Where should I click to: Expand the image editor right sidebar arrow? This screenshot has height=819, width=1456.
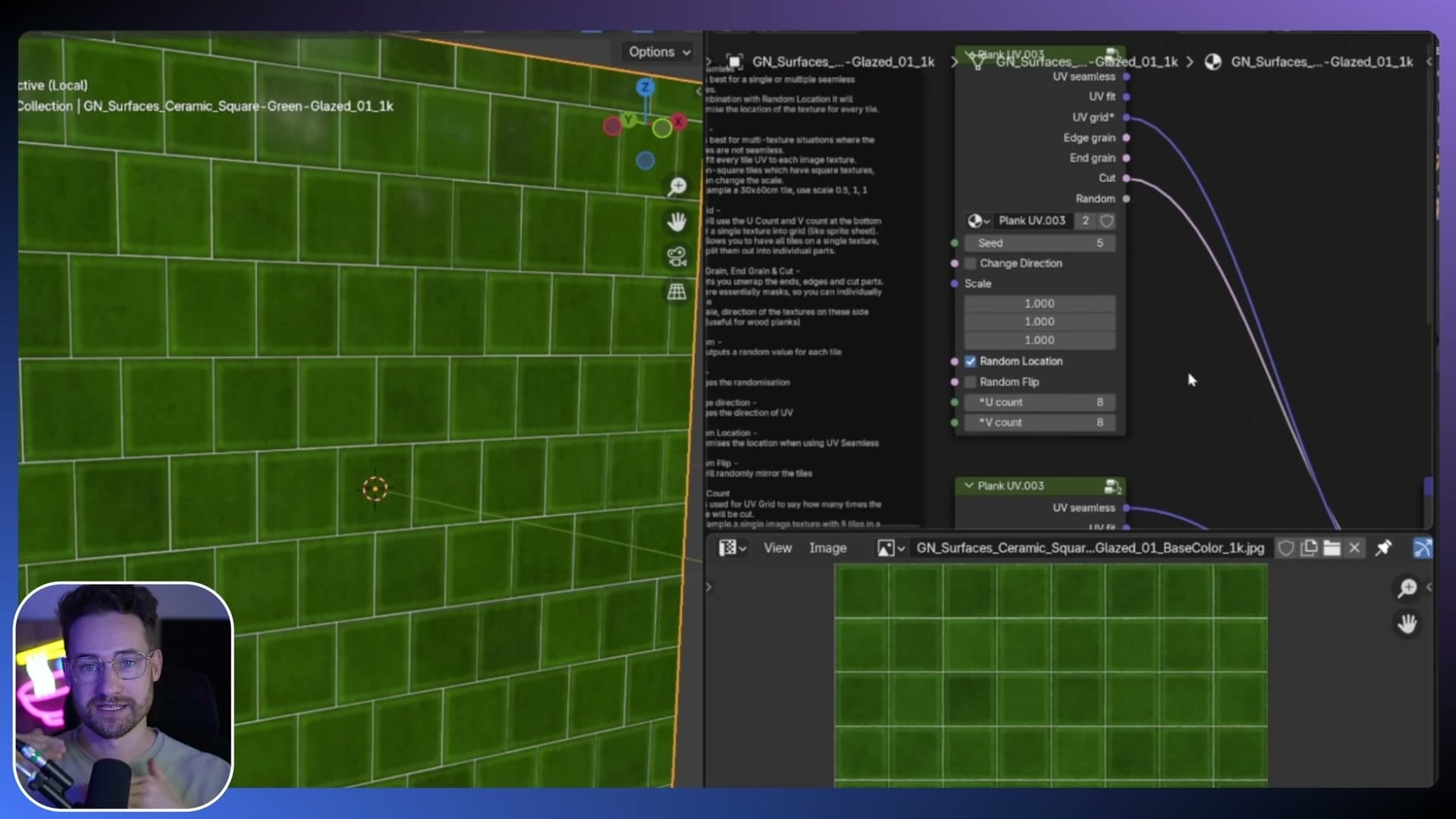[1429, 587]
